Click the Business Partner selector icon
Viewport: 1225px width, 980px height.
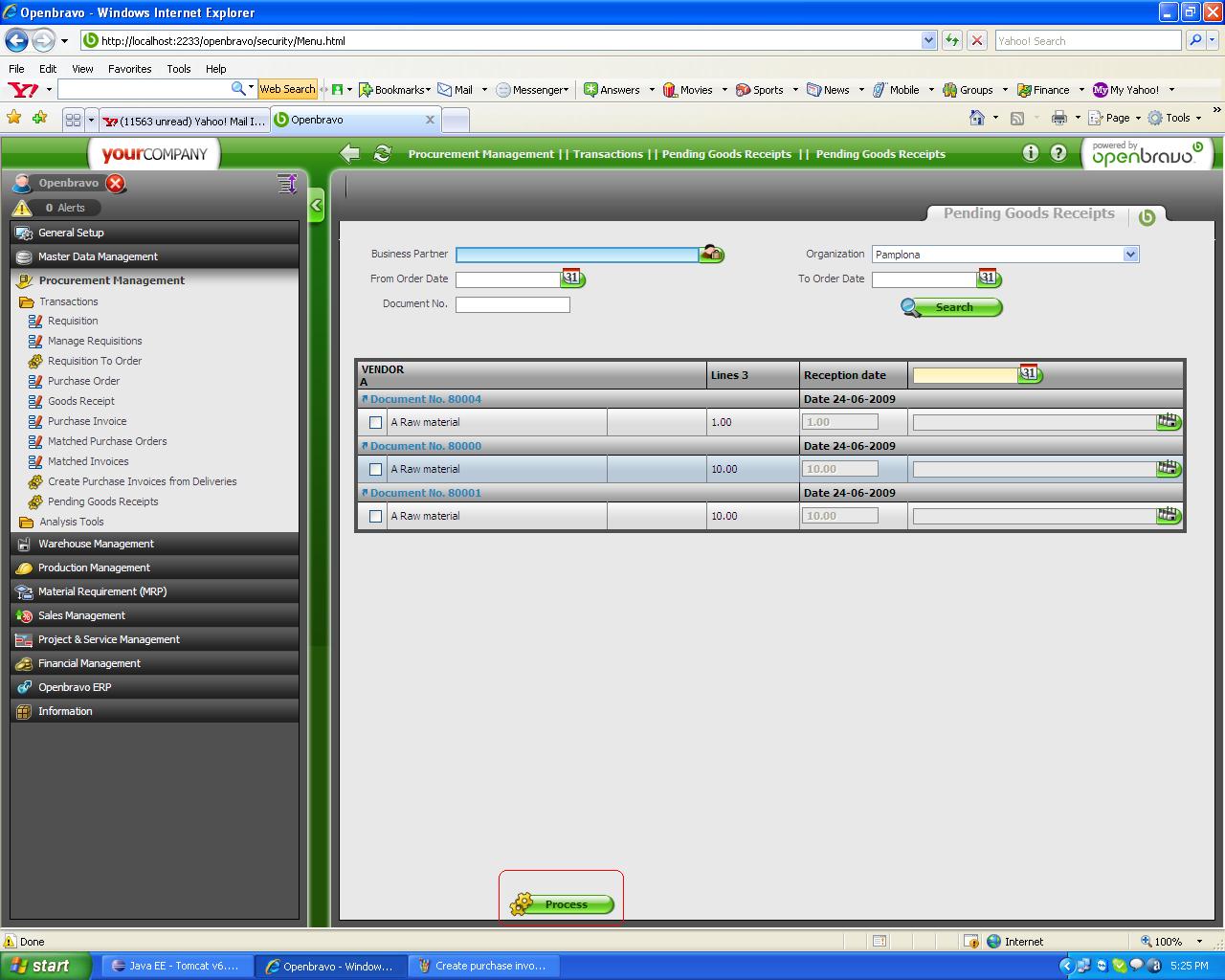[x=711, y=254]
